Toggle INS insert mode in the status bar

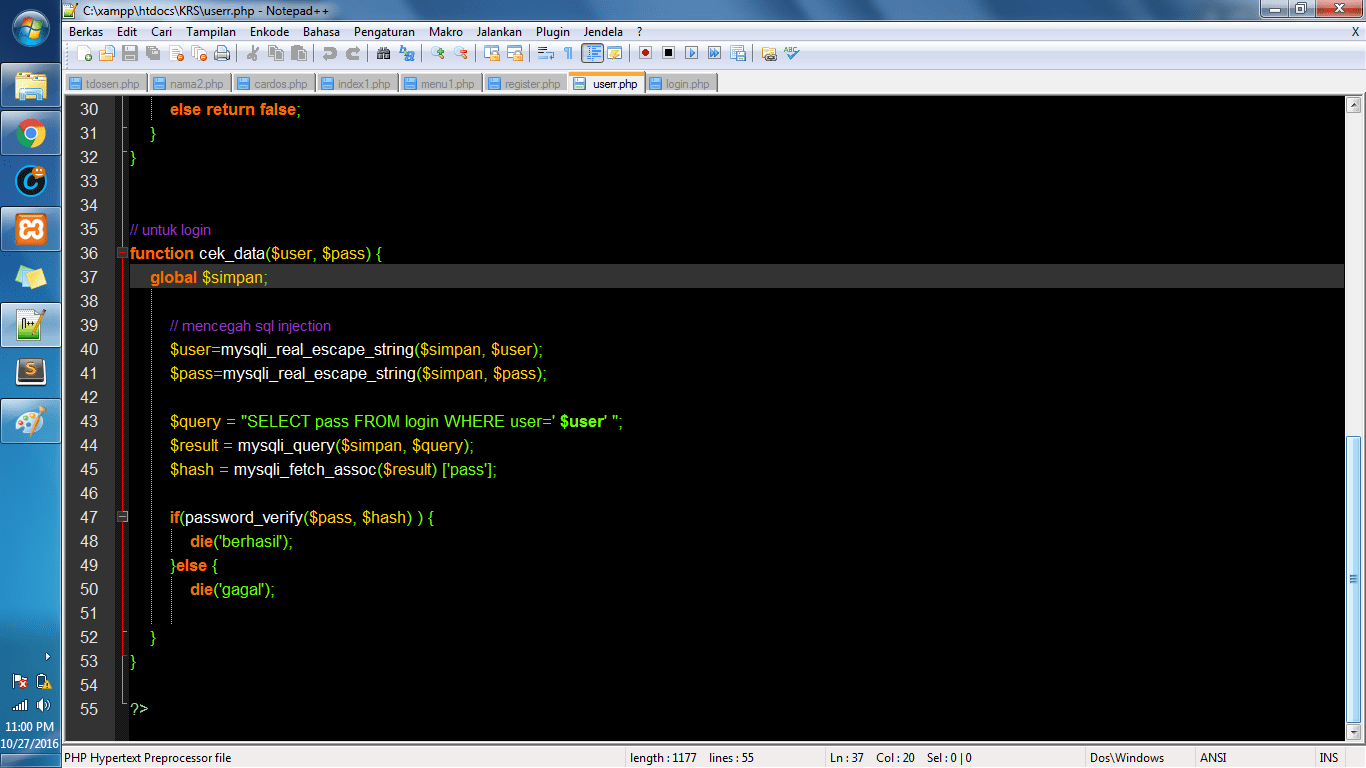(x=1328, y=758)
